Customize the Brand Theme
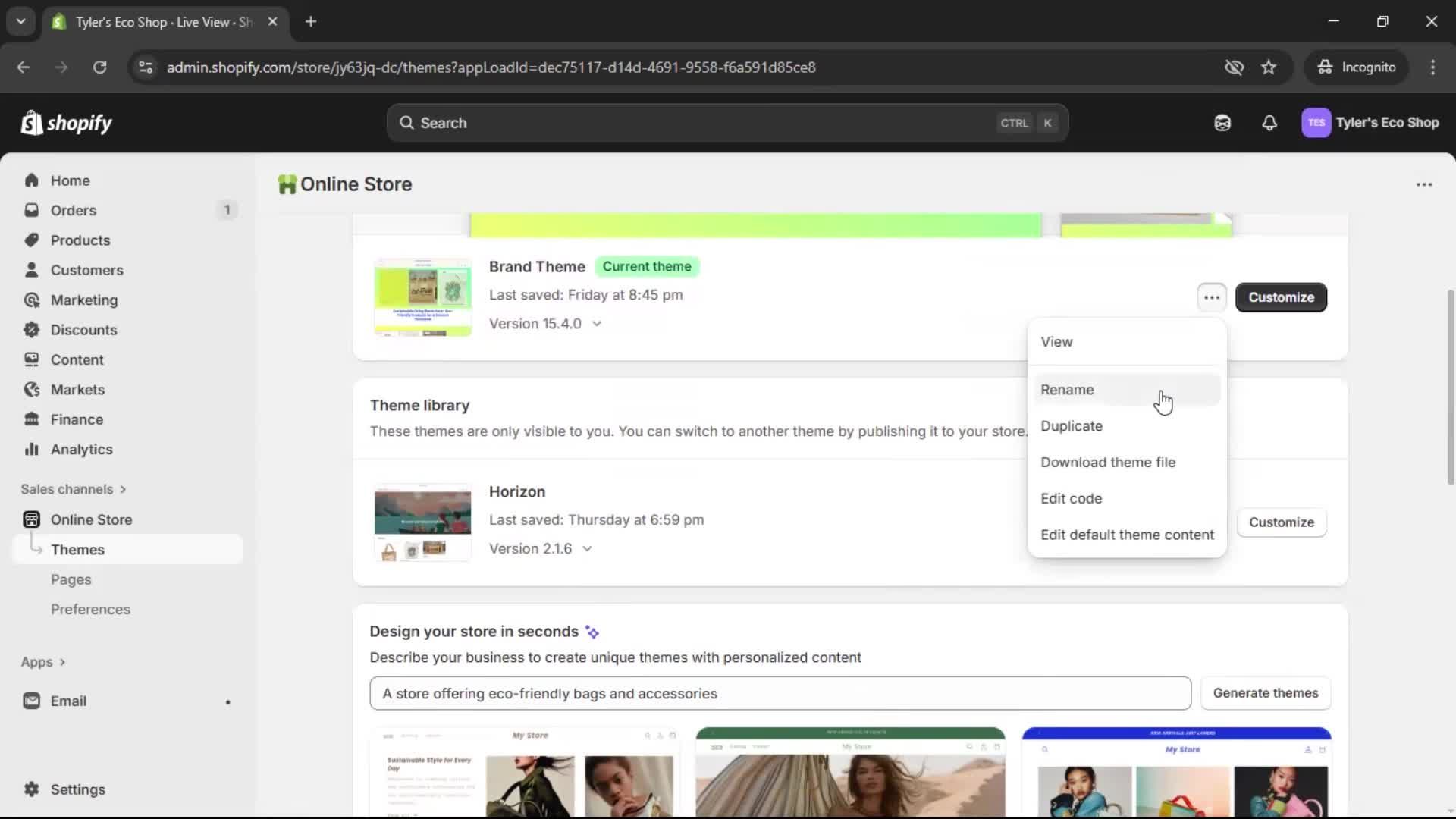Image resolution: width=1456 pixels, height=819 pixels. coord(1281,297)
